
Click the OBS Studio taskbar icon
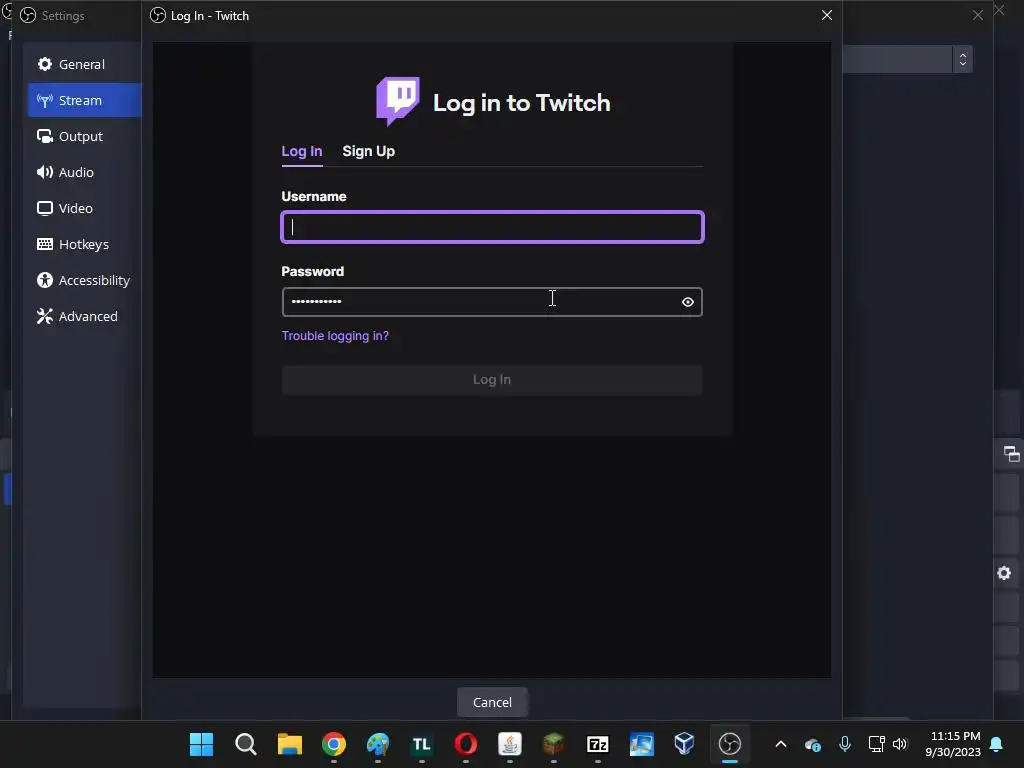[729, 744]
